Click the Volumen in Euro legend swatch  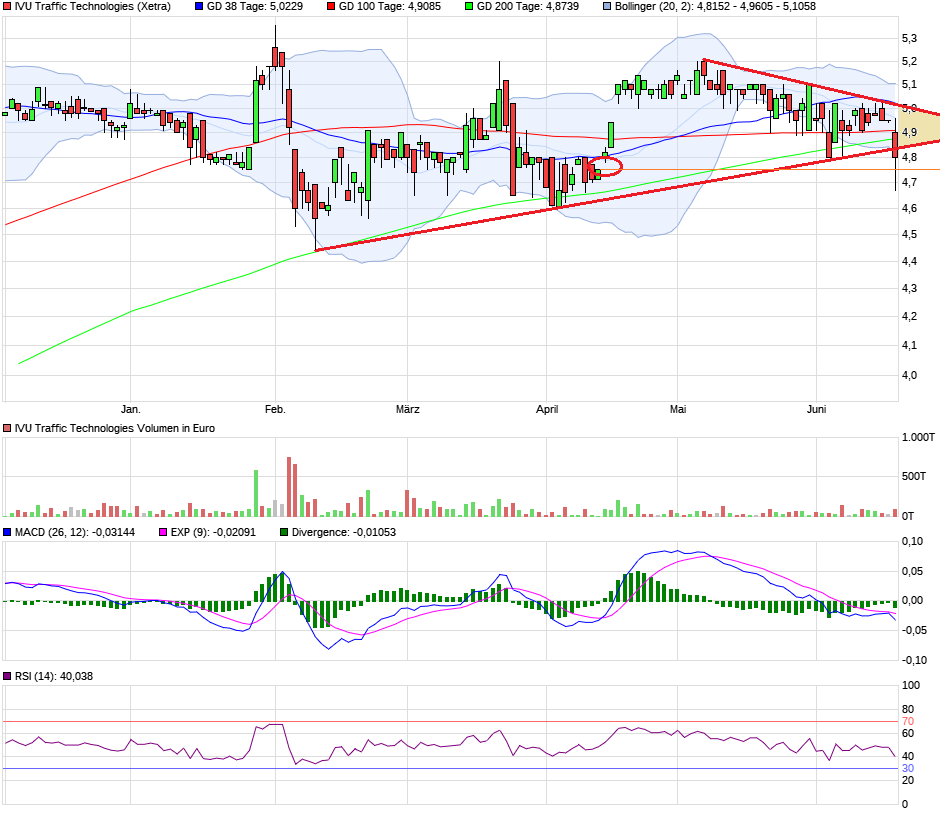[x=7, y=429]
